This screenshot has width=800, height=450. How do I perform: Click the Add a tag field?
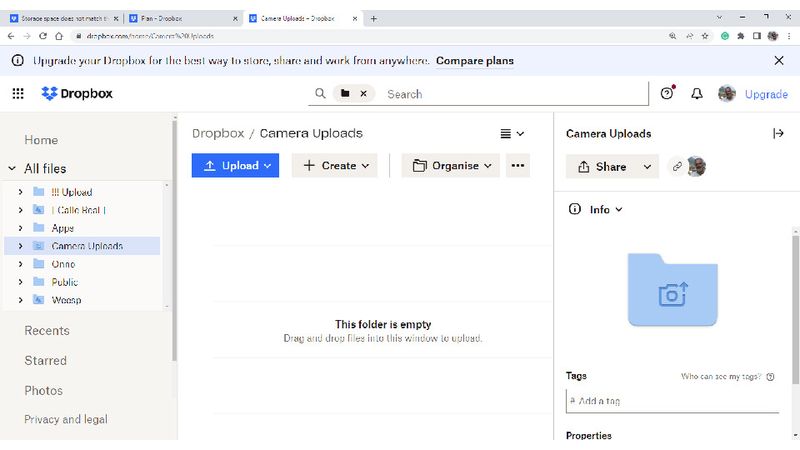click(672, 401)
